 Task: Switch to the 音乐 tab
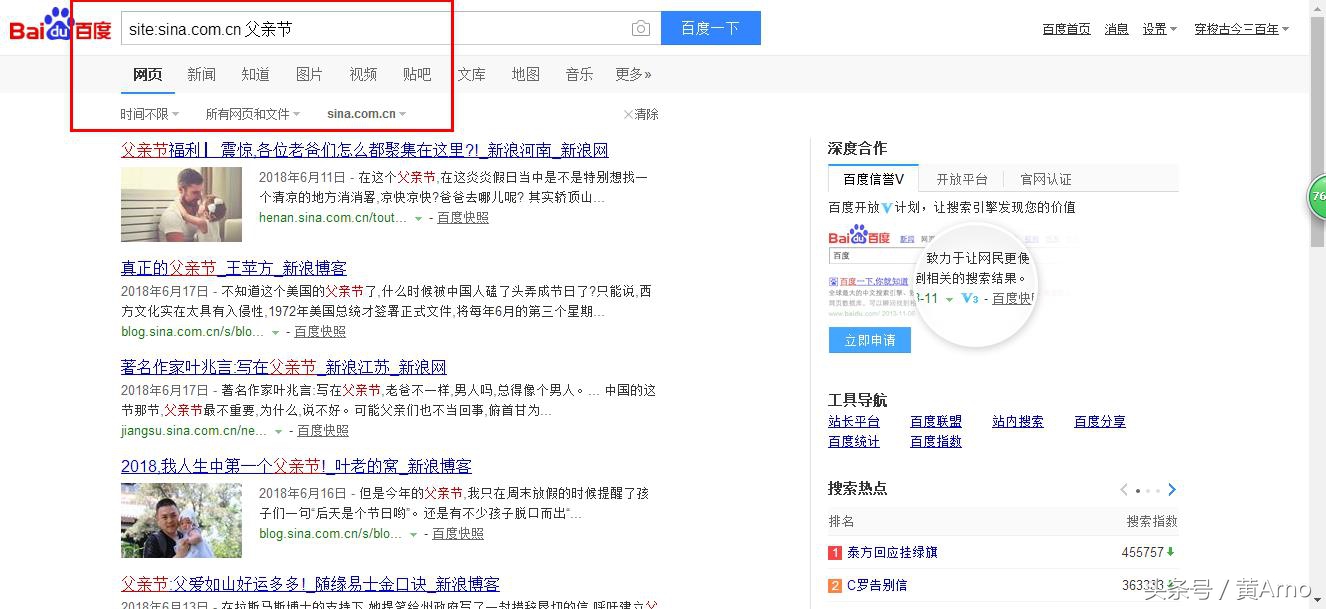580,74
